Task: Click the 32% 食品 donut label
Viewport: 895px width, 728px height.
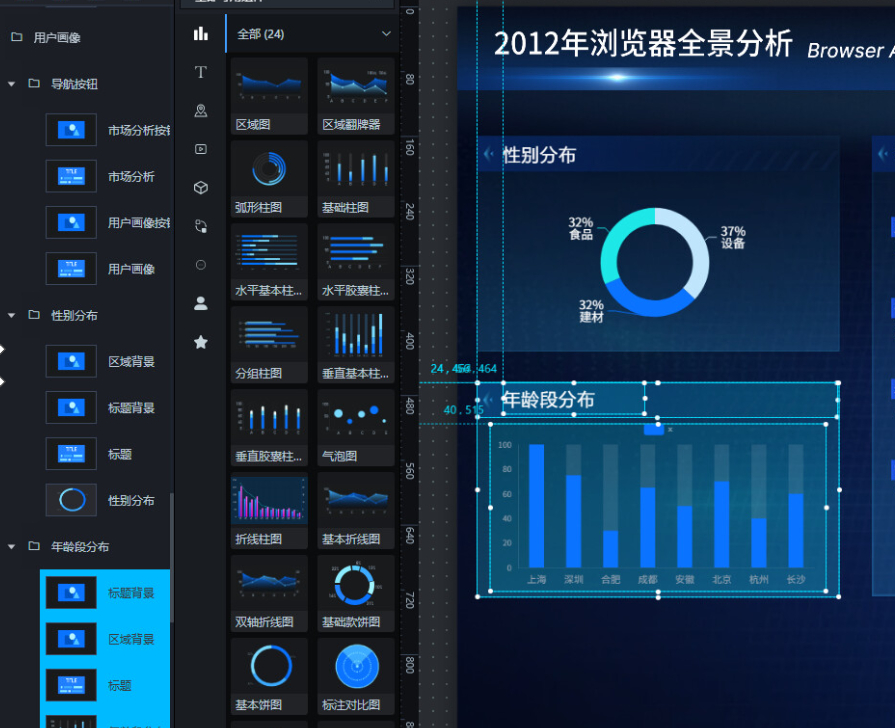Action: click(581, 228)
